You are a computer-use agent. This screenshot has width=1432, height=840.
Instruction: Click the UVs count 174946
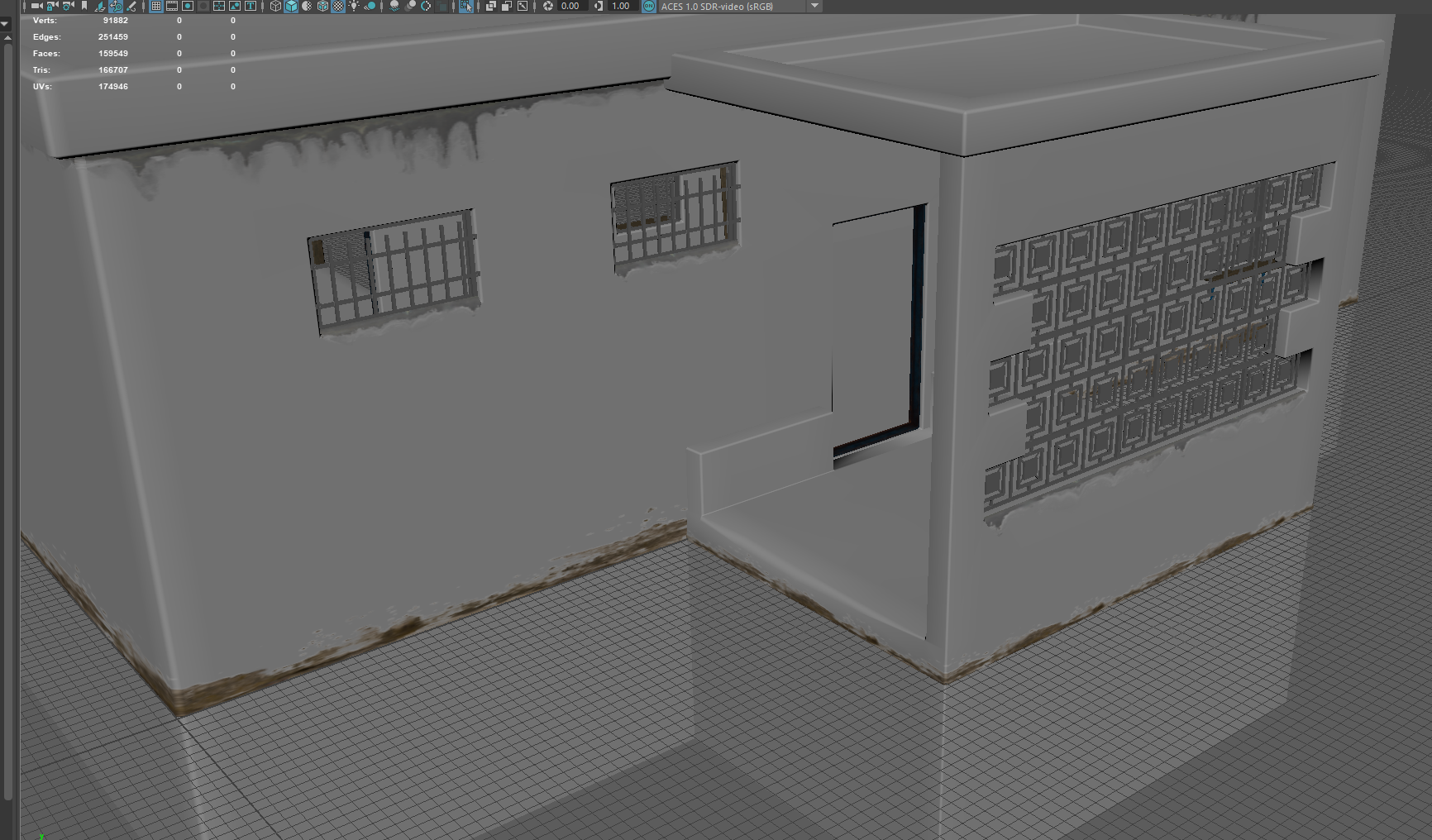(113, 87)
